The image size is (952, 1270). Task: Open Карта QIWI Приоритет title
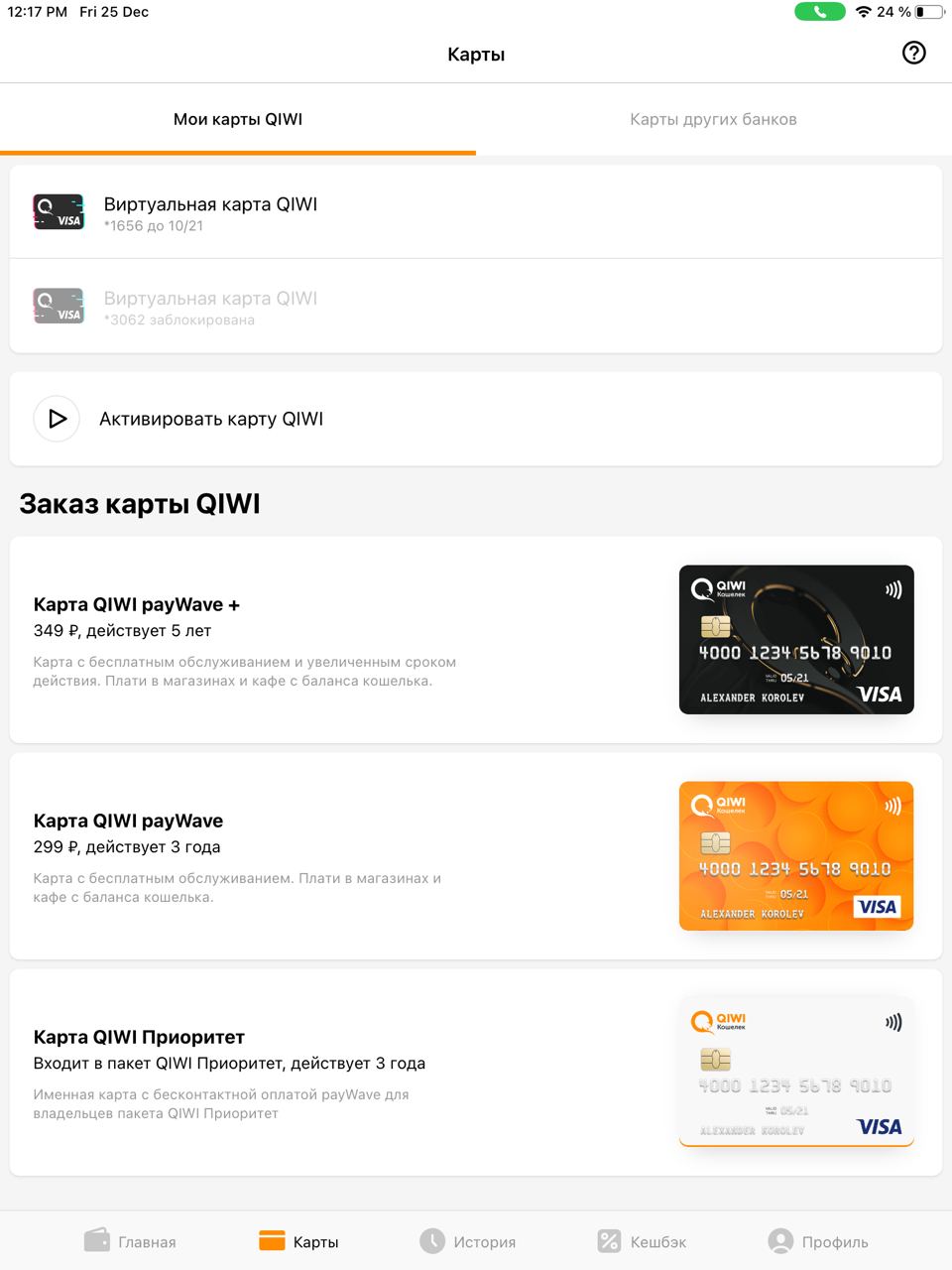(139, 1037)
